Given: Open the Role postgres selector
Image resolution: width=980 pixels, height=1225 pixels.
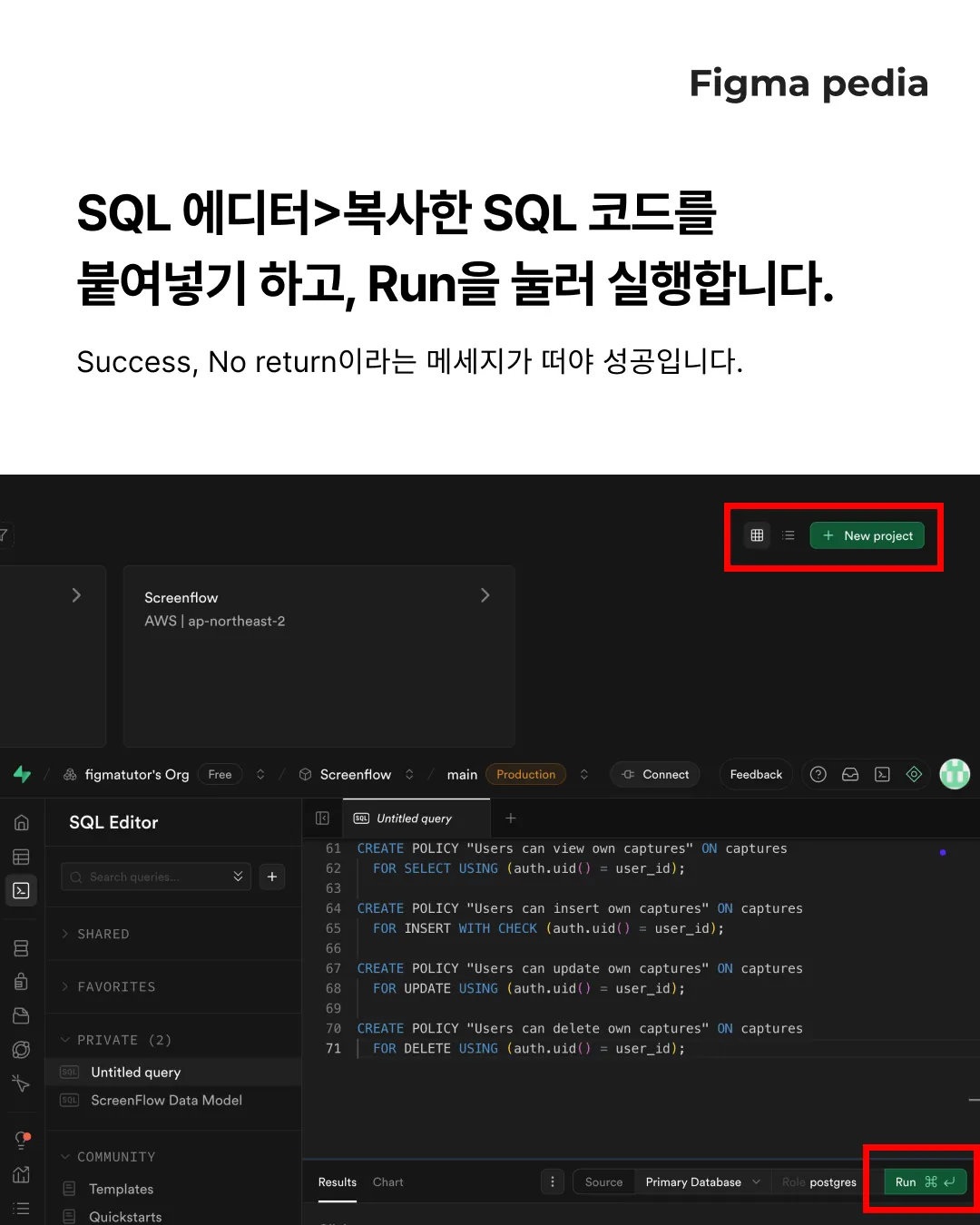Looking at the screenshot, I should click(818, 1182).
